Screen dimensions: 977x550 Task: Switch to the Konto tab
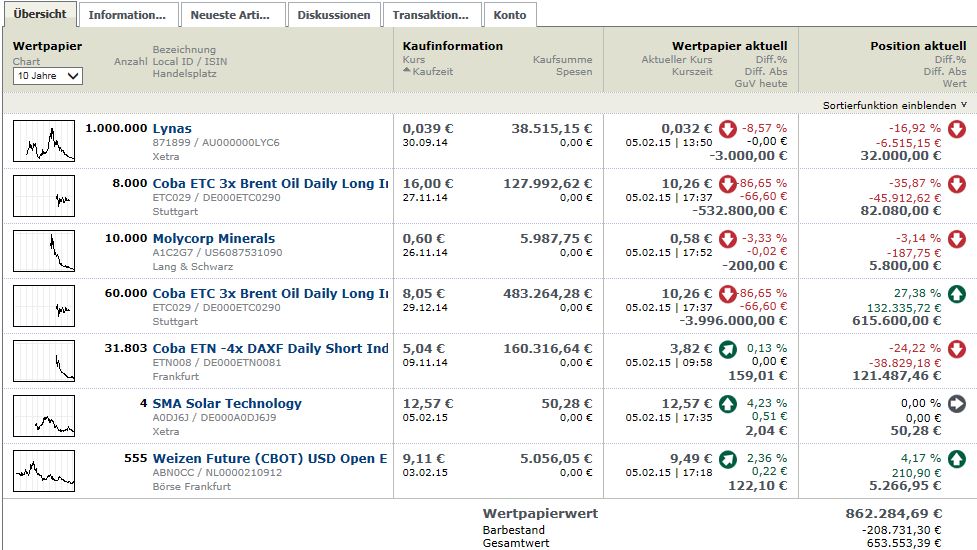point(510,15)
